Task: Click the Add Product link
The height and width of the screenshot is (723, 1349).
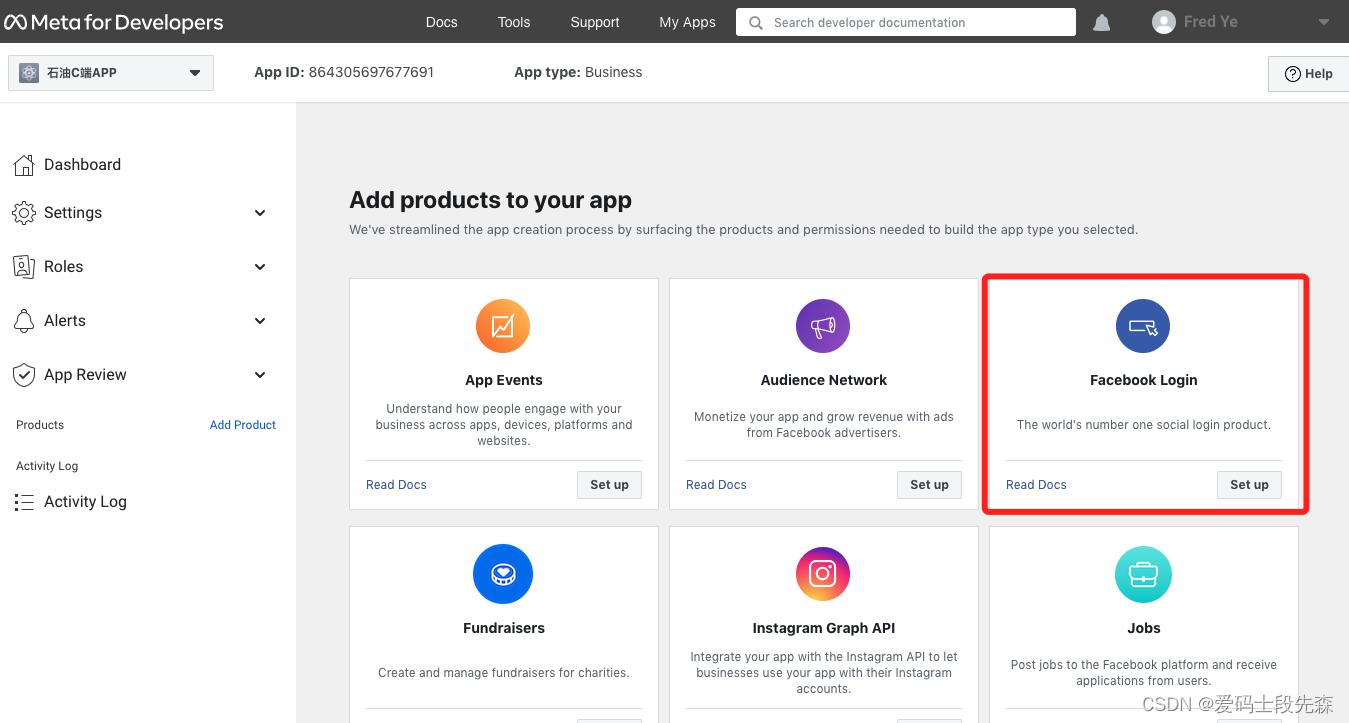Action: click(243, 425)
